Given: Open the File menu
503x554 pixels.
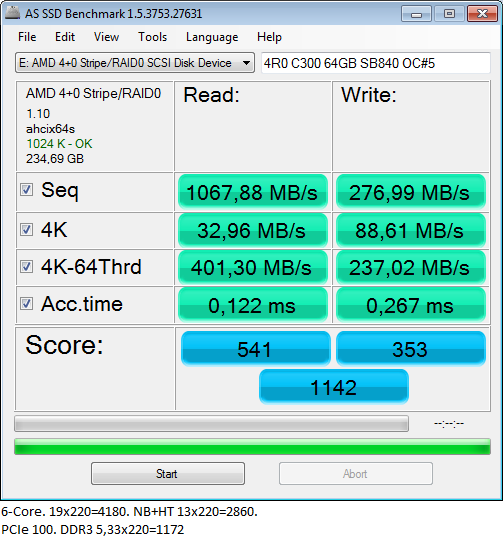Looking at the screenshot, I should [x=27, y=37].
